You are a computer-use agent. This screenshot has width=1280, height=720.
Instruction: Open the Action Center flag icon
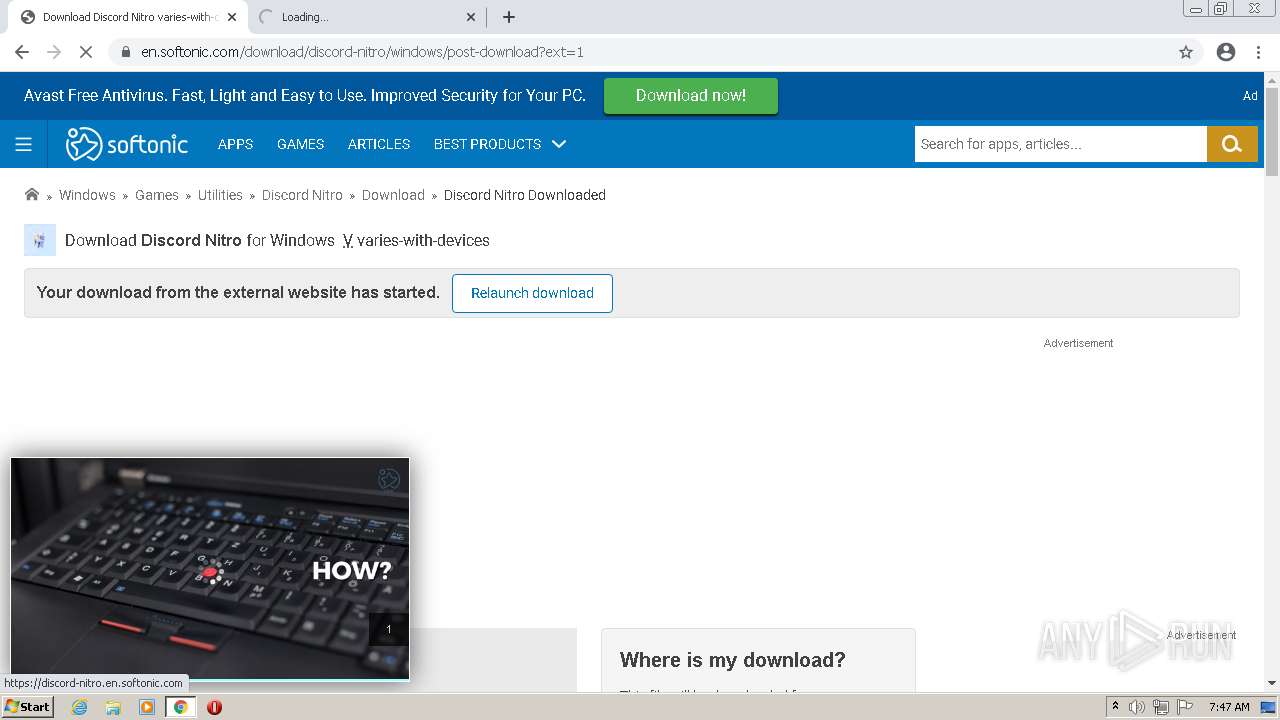1184,707
